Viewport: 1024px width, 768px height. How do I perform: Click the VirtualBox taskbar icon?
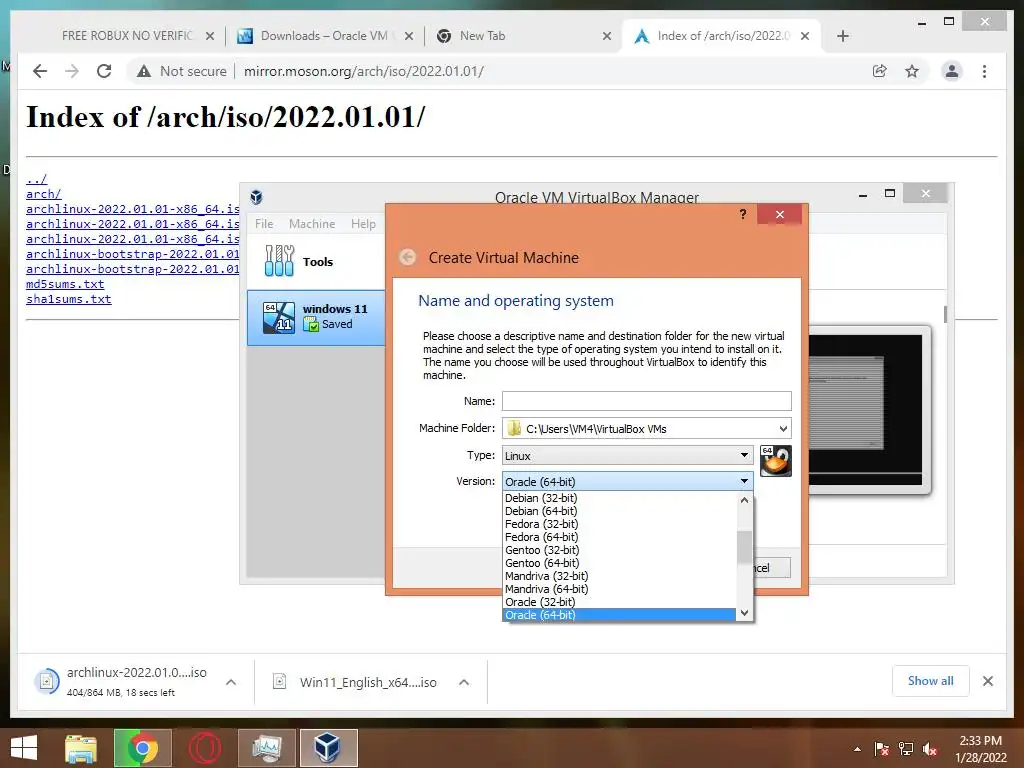pos(328,748)
